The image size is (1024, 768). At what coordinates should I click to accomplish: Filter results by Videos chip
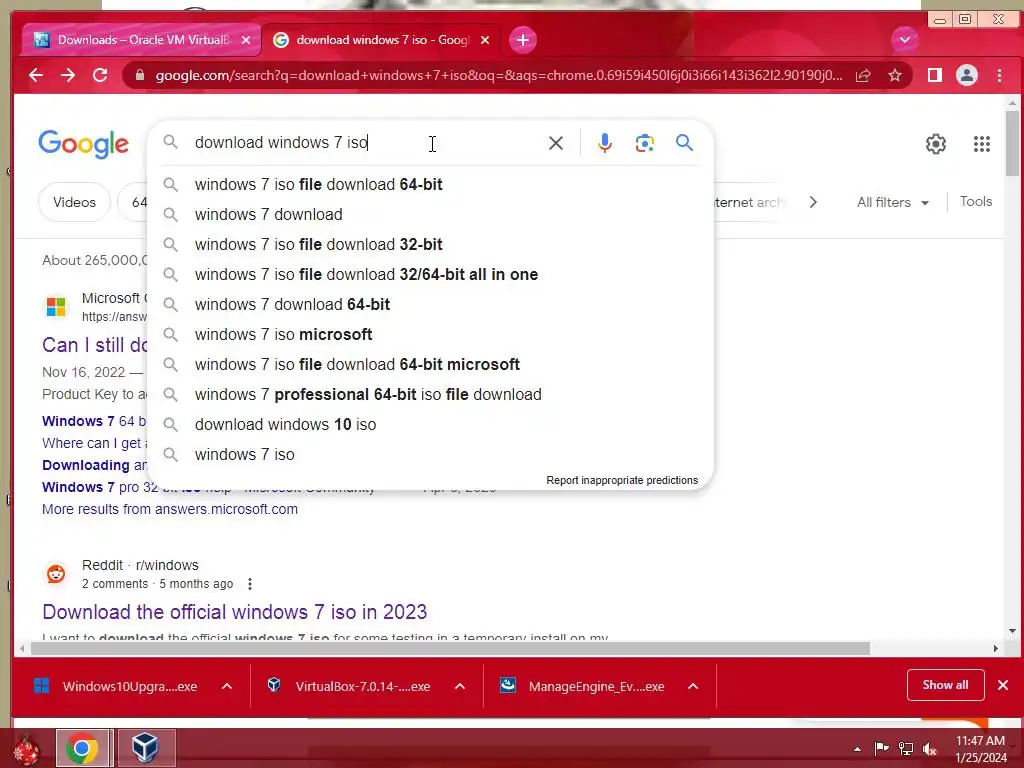pyautogui.click(x=74, y=202)
